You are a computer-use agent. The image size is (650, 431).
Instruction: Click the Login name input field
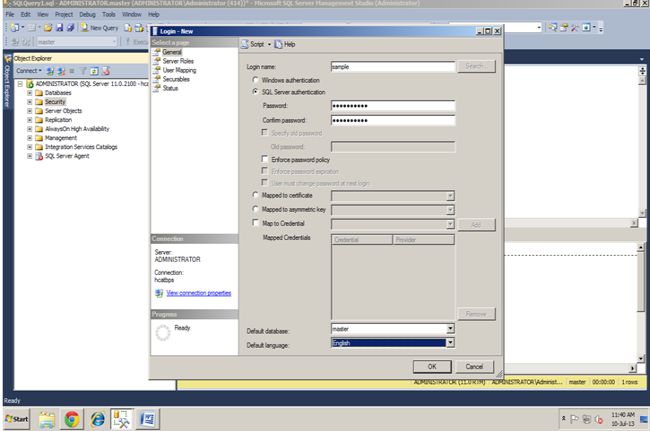(393, 67)
